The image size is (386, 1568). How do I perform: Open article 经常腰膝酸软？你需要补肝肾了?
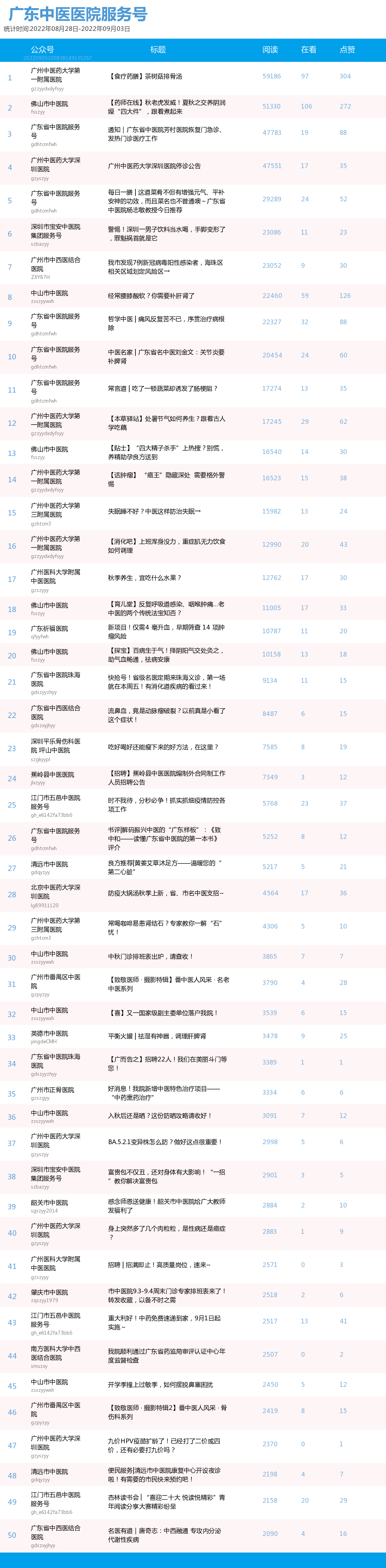[151, 295]
